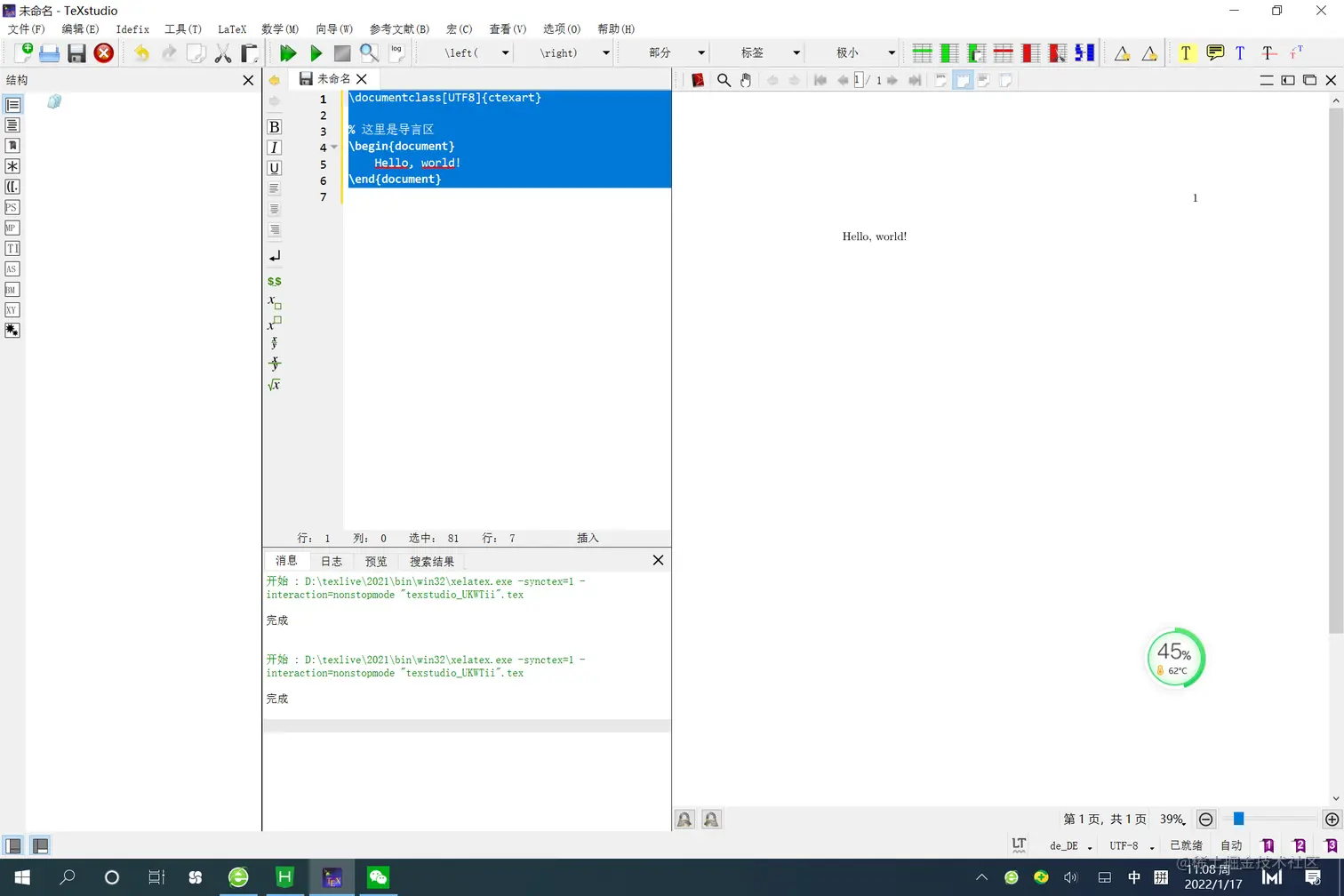Switch to the 搜索结果 tab

pos(432,562)
